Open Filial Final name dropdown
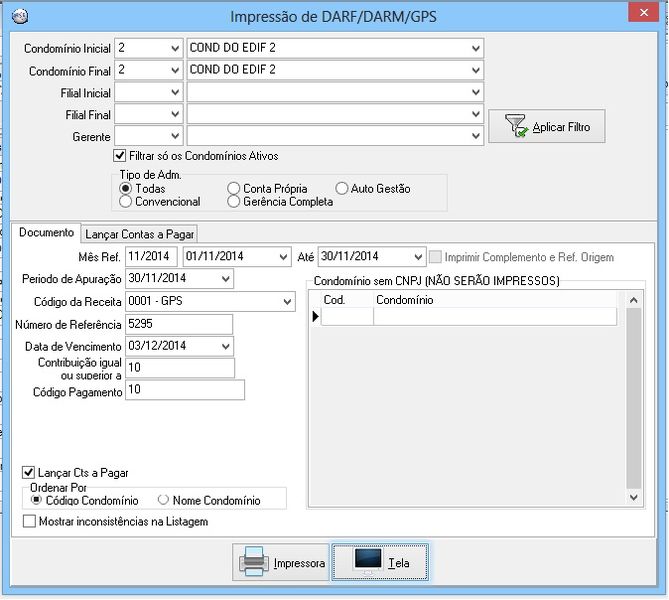Image resolution: width=669 pixels, height=600 pixels. click(476, 114)
